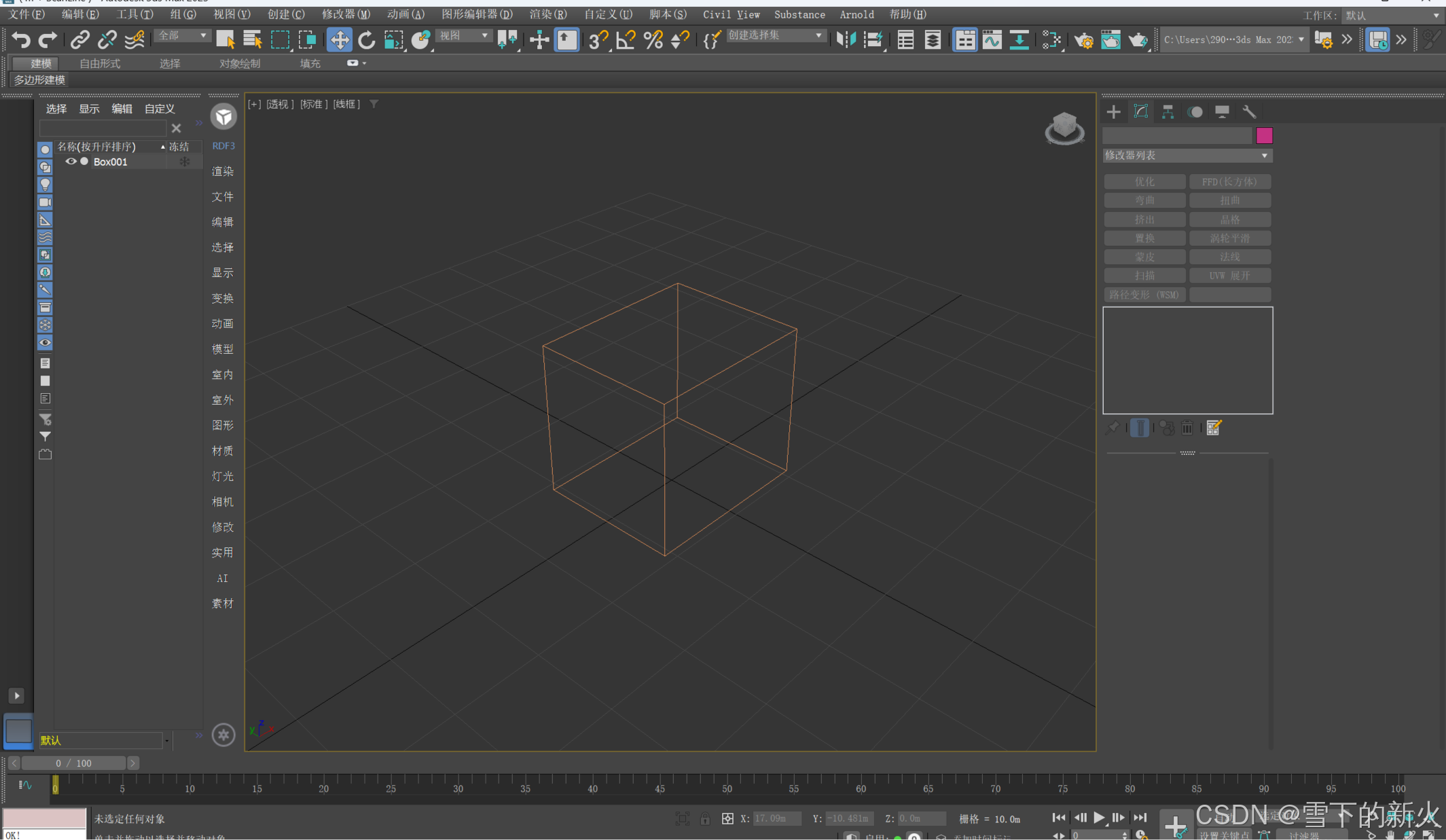The image size is (1446, 840).
Task: Toggle Box001 visibility eye icon
Action: tap(71, 162)
